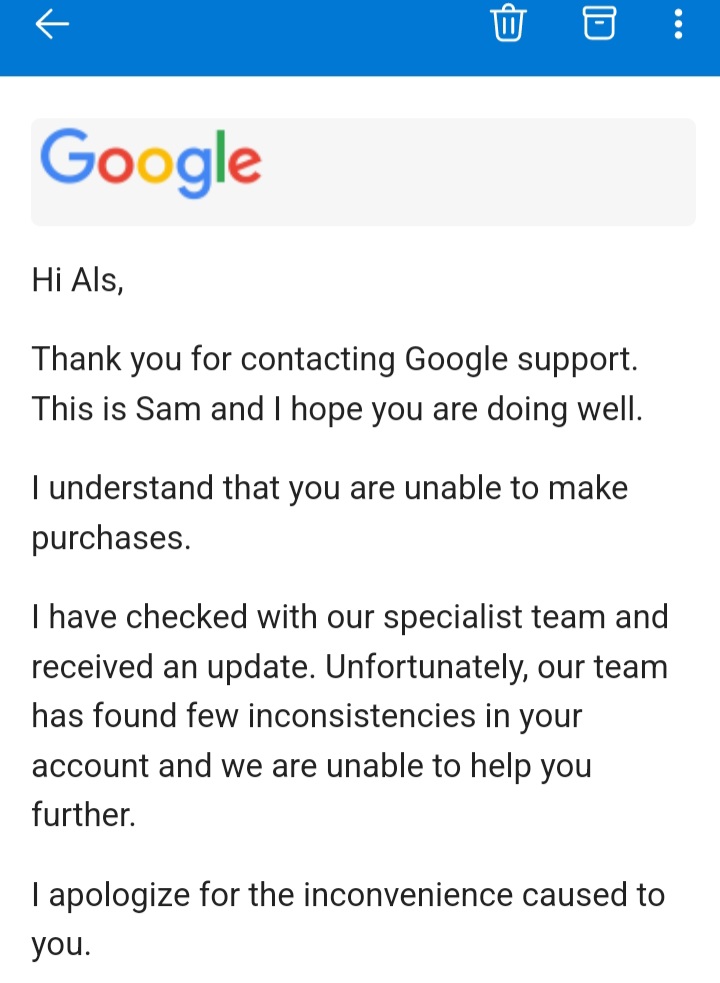Archive this email message
The width and height of the screenshot is (720, 983).
point(599,23)
